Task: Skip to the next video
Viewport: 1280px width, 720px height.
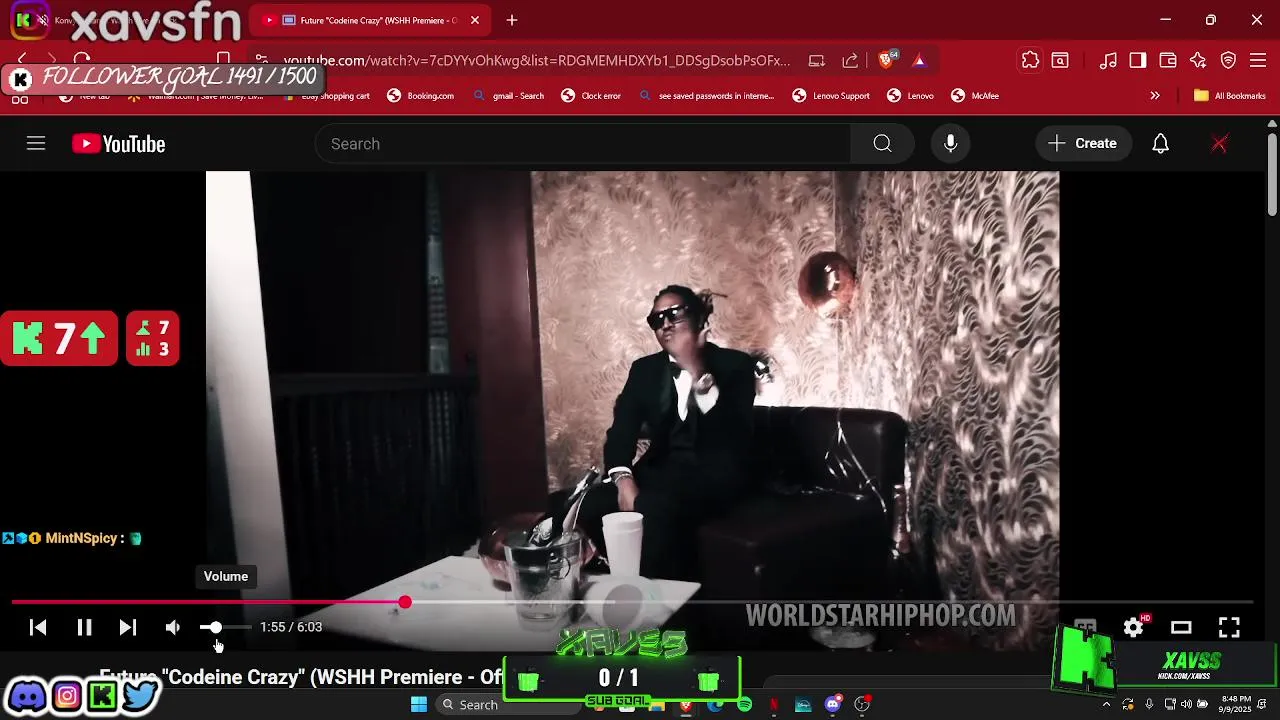Action: [128, 627]
